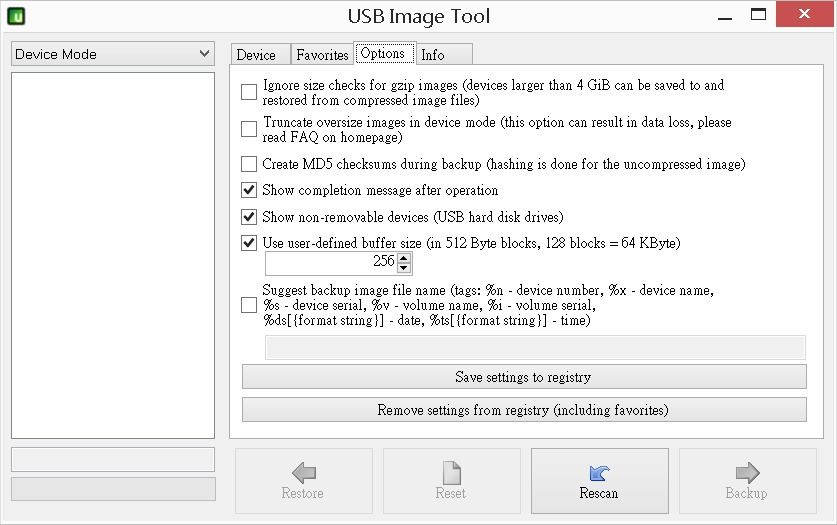
Task: Enable truncate oversize images option
Action: [249, 129]
